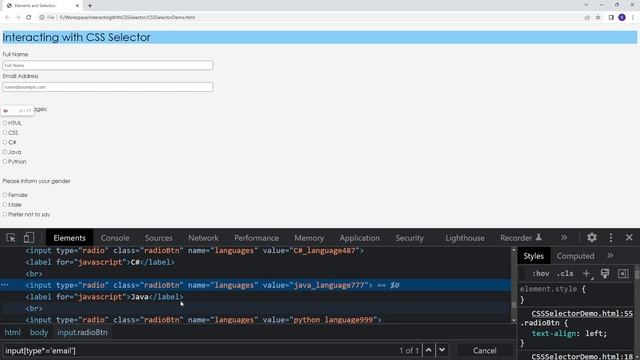Select the Styles tab

click(x=533, y=256)
